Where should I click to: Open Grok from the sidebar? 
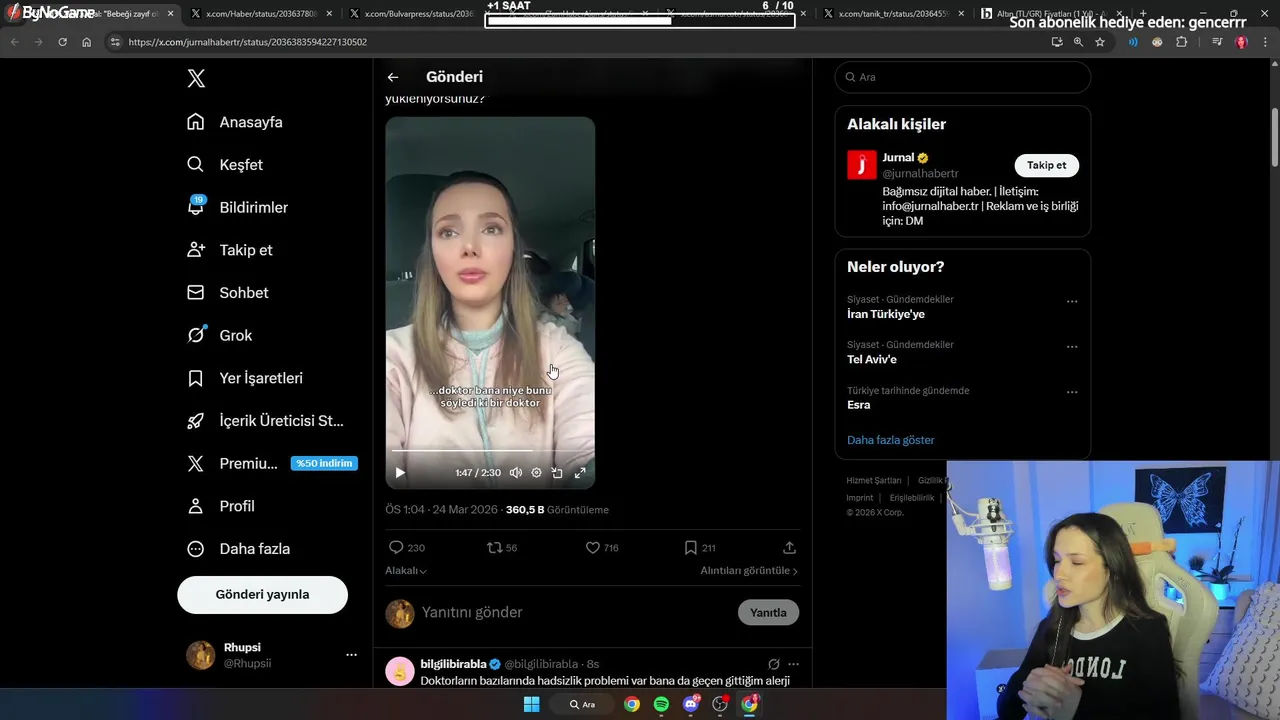coord(219,335)
